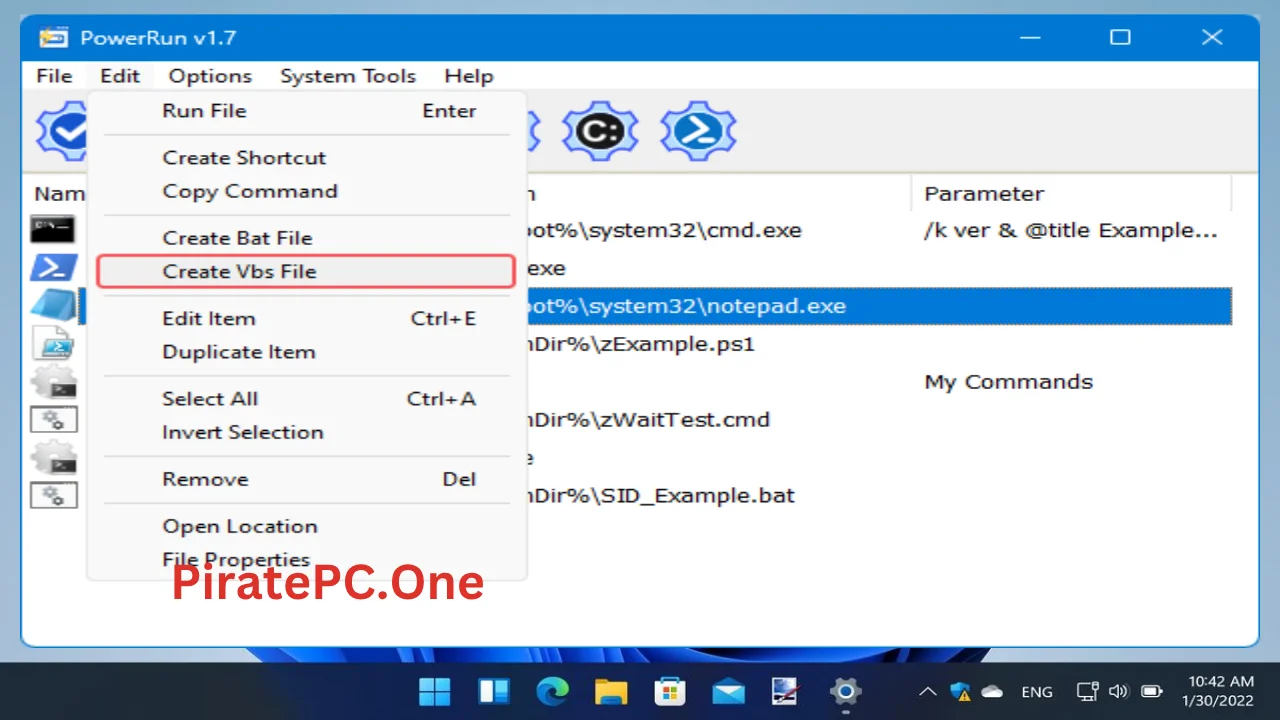
Task: Choose File Properties menu entry
Action: (x=307, y=559)
